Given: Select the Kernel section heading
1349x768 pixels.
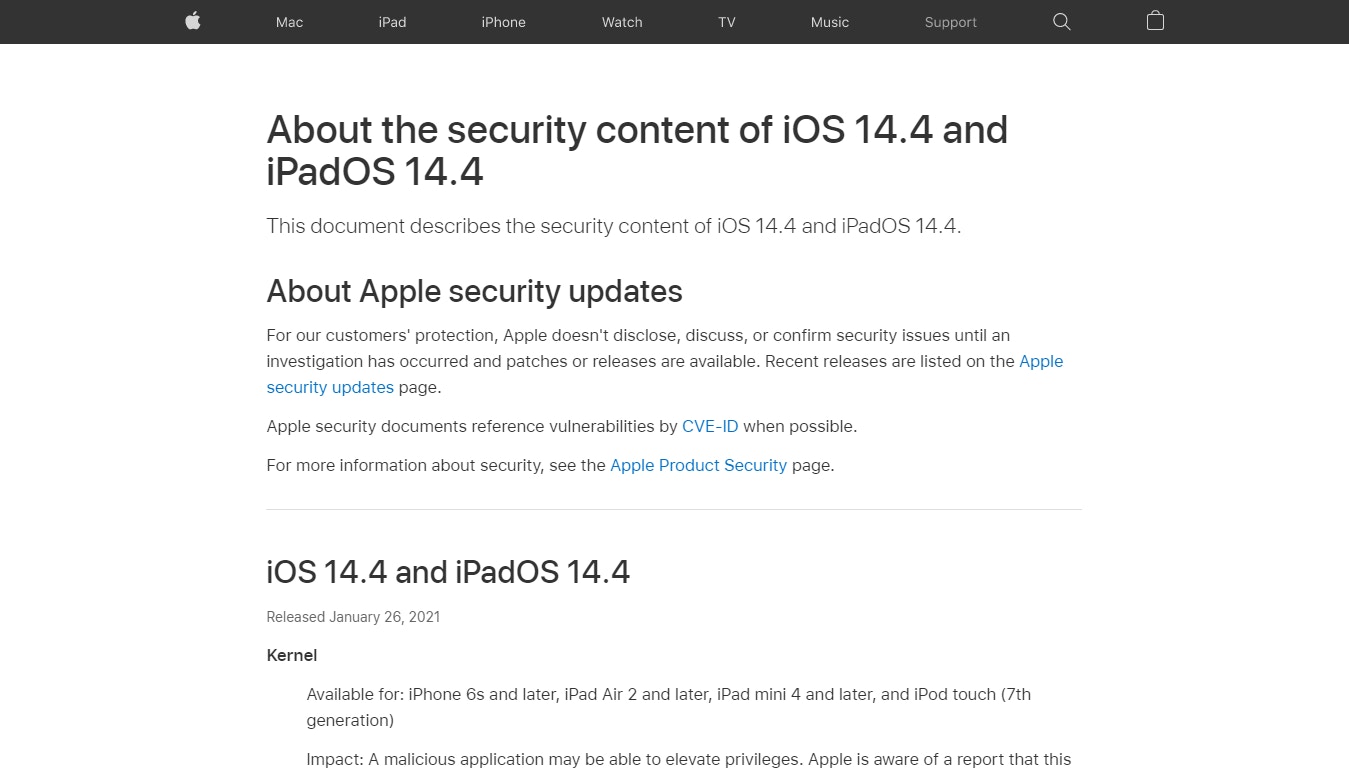Looking at the screenshot, I should (291, 655).
